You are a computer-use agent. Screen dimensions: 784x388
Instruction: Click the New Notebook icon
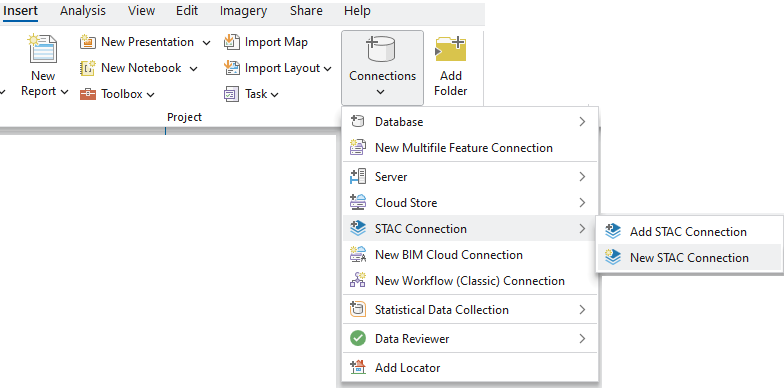88,68
